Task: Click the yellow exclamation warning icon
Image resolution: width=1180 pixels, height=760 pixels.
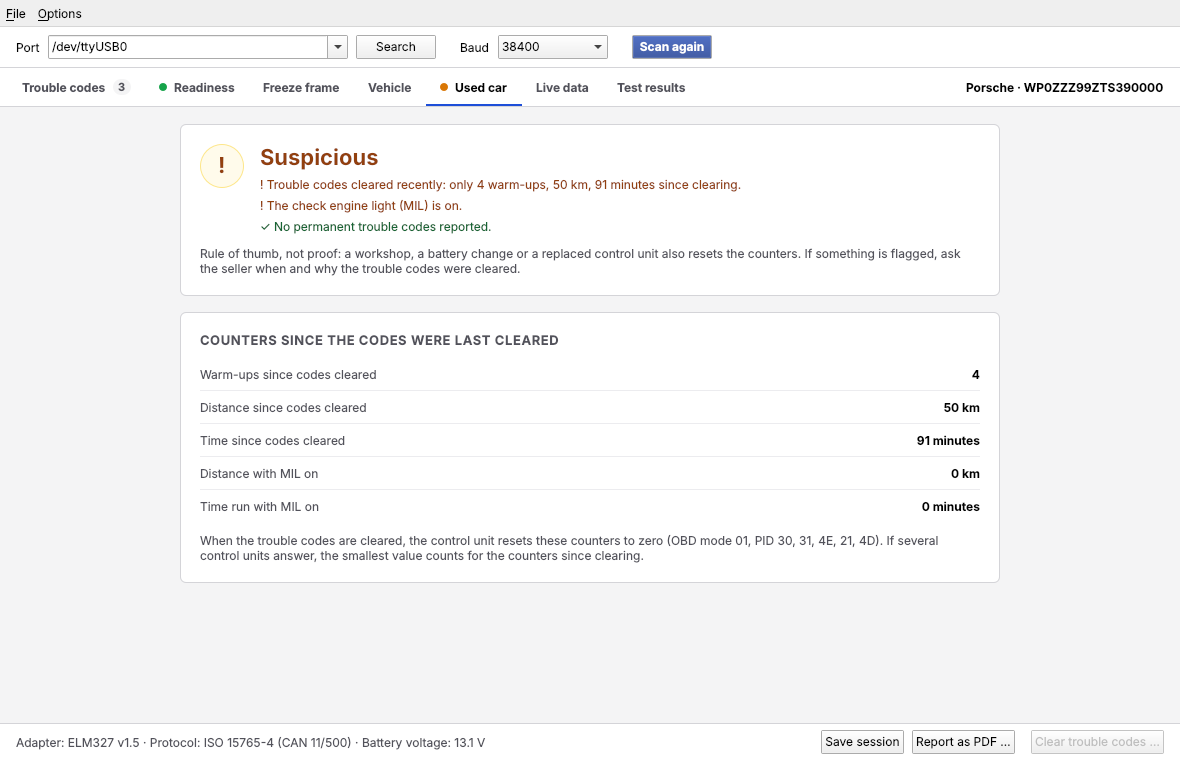Action: pyautogui.click(x=221, y=166)
